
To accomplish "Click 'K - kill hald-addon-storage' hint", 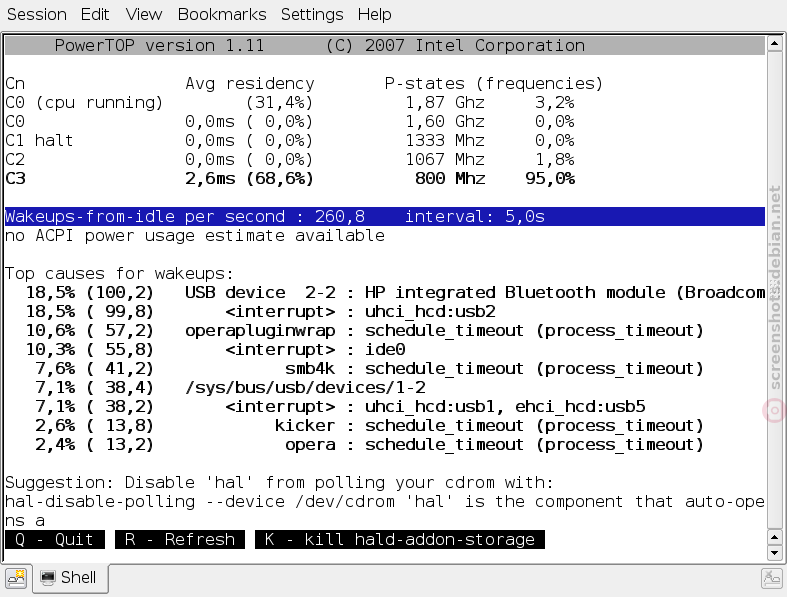I will [x=400, y=539].
